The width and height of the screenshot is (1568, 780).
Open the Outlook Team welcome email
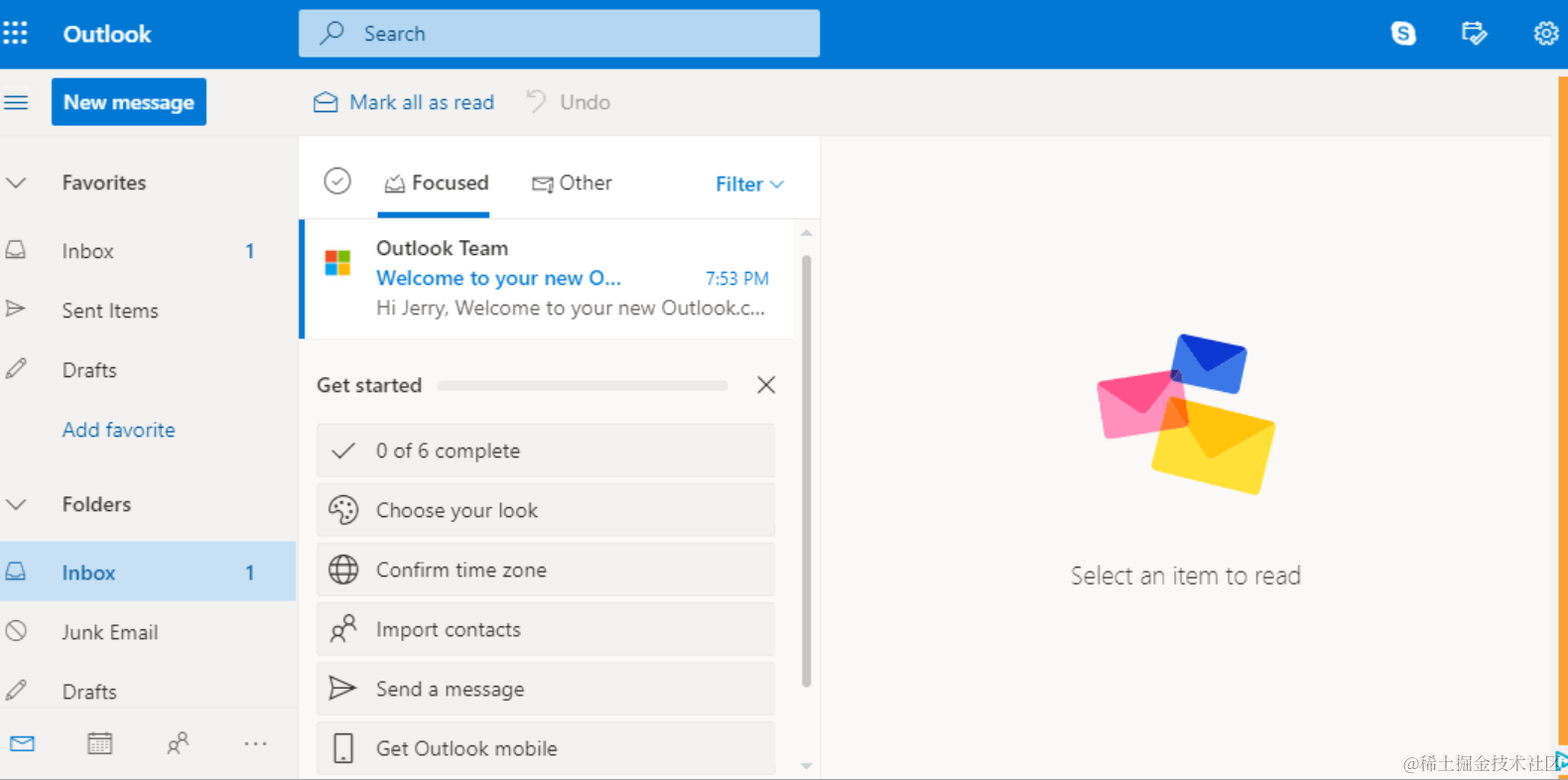pos(548,279)
